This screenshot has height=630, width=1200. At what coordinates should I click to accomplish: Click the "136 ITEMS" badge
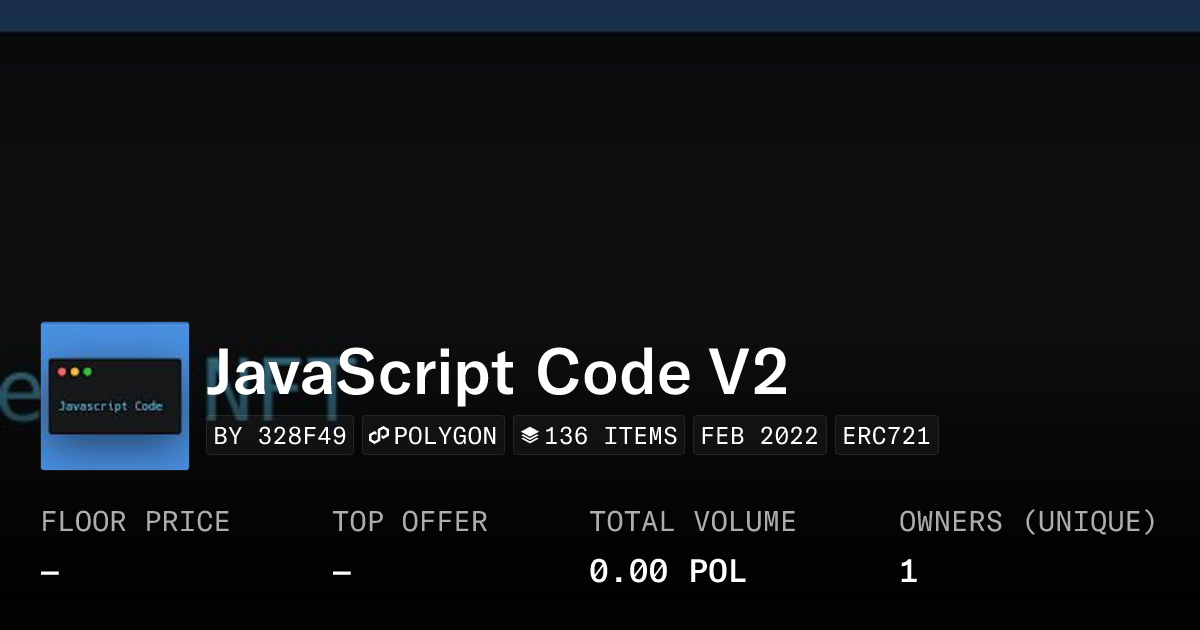(x=599, y=436)
